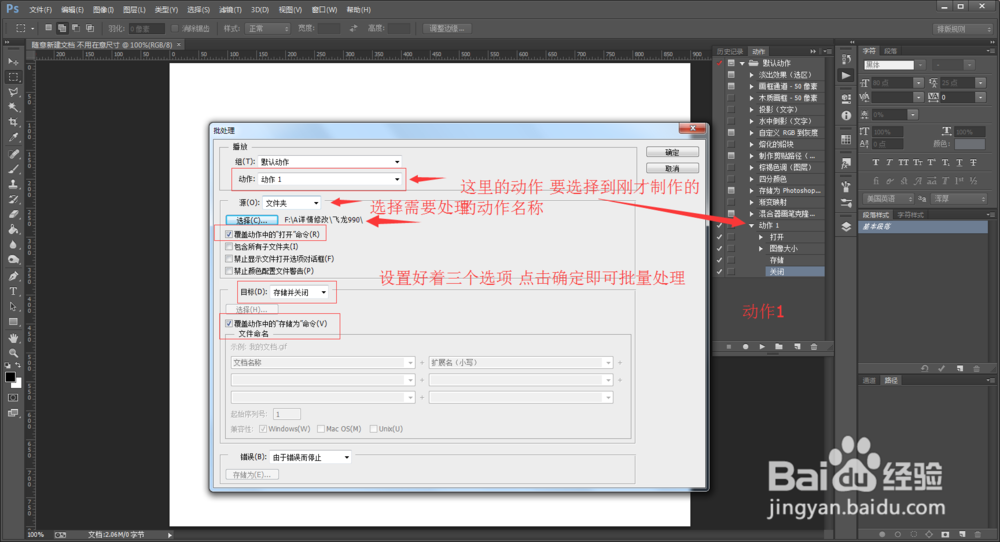Switch to the 历史记录 tab

[x=729, y=51]
